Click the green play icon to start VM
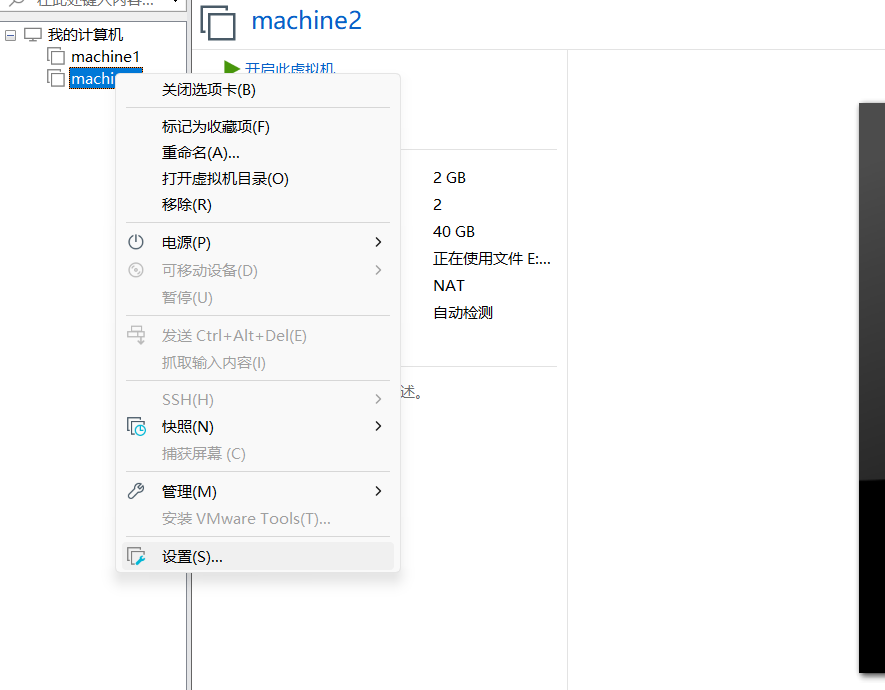Image resolution: width=885 pixels, height=690 pixels. [231, 68]
